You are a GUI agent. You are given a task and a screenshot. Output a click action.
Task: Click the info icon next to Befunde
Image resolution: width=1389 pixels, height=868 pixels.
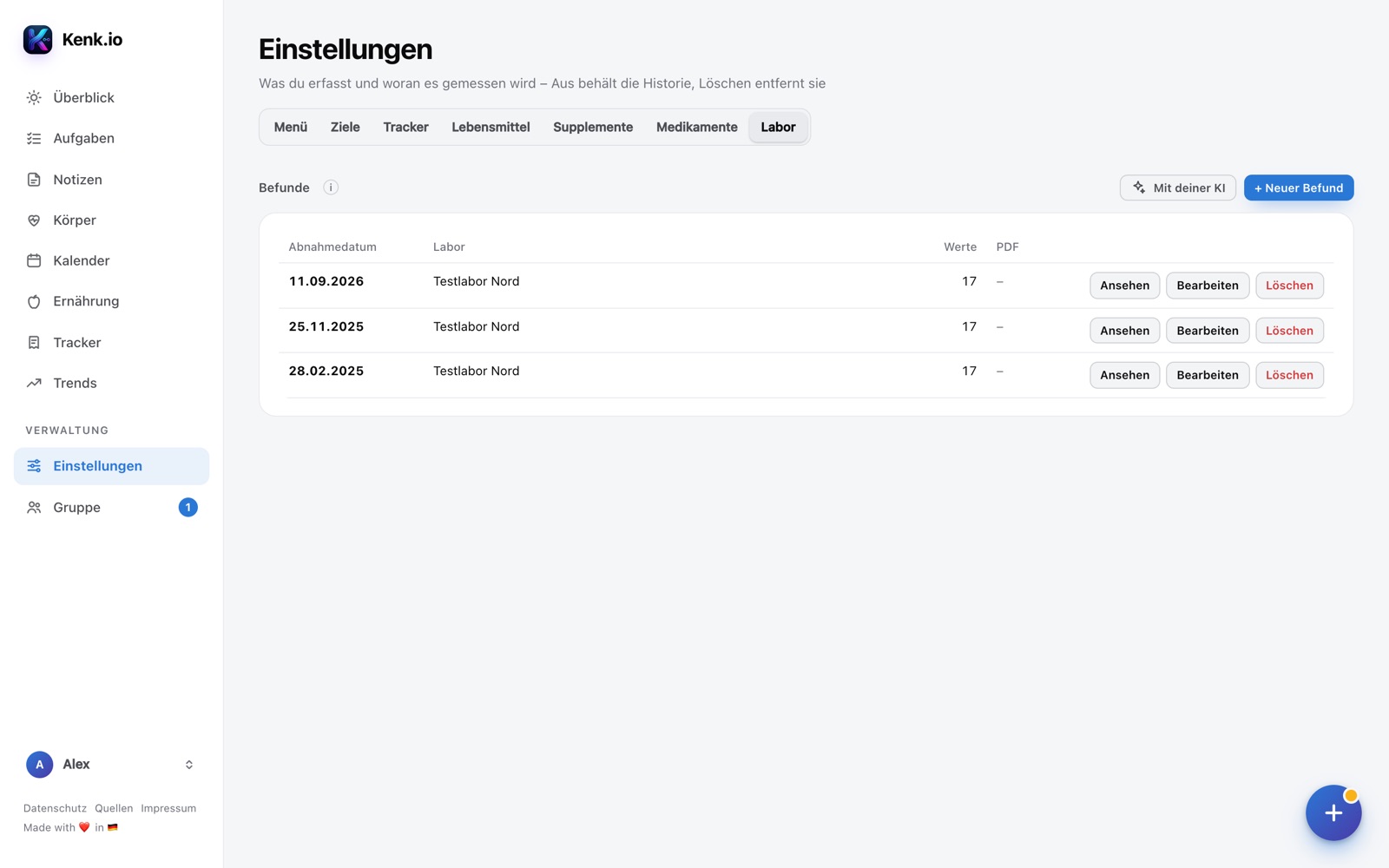pos(331,187)
